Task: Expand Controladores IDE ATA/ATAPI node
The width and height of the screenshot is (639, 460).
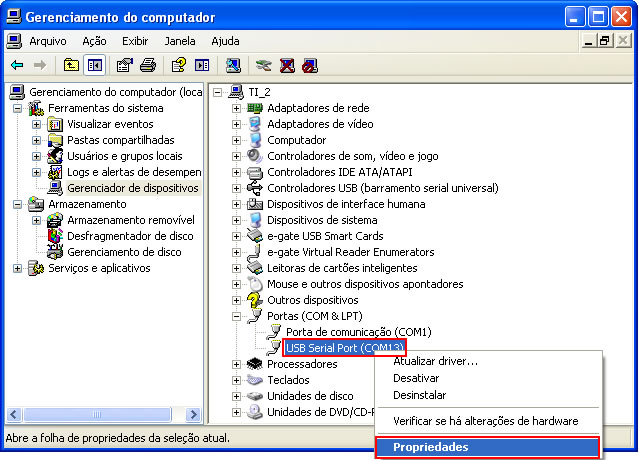Action: point(236,172)
